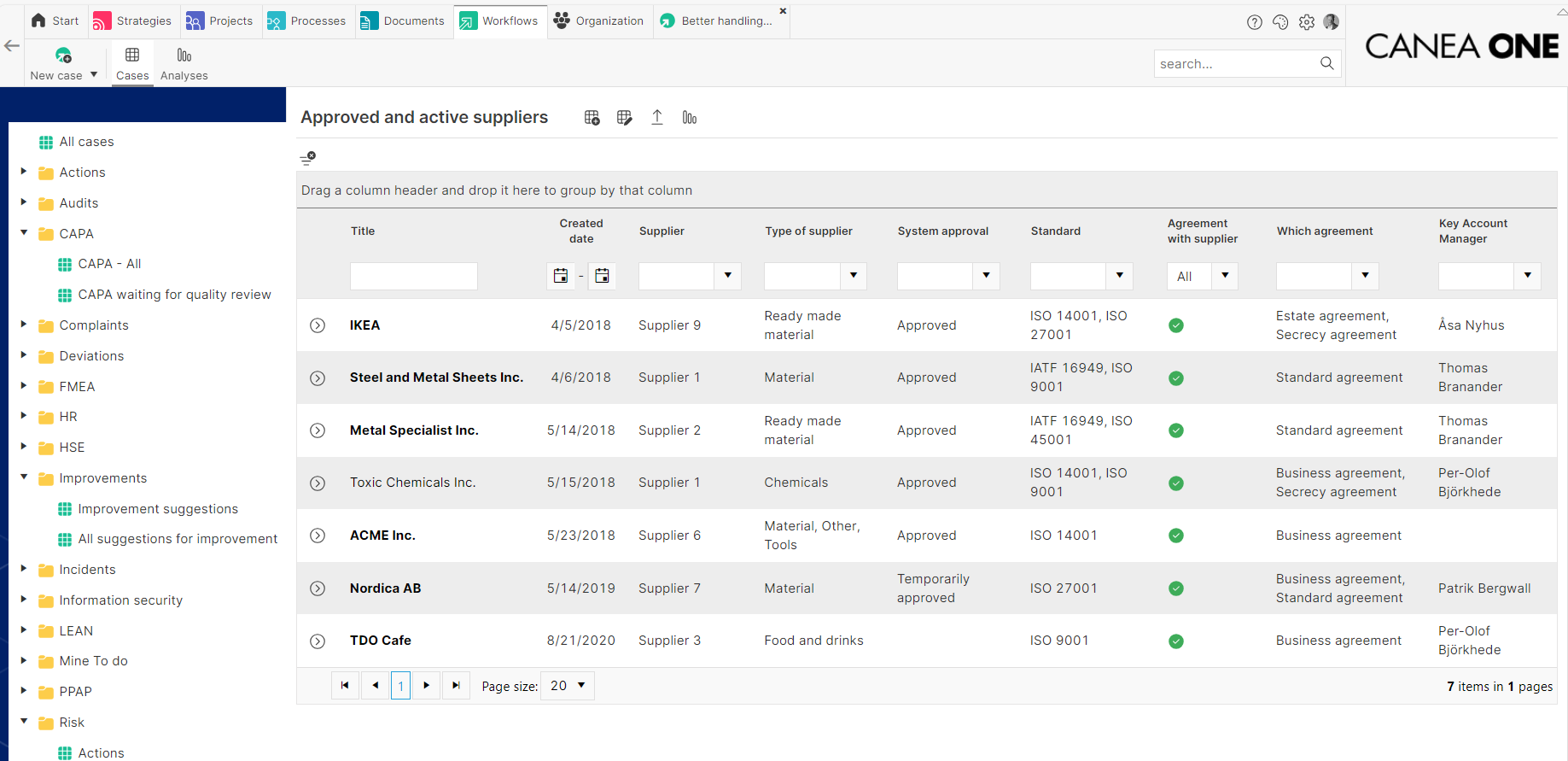The image size is (1568, 761).
Task: Expand the TDO Cafe row details
Action: click(318, 641)
